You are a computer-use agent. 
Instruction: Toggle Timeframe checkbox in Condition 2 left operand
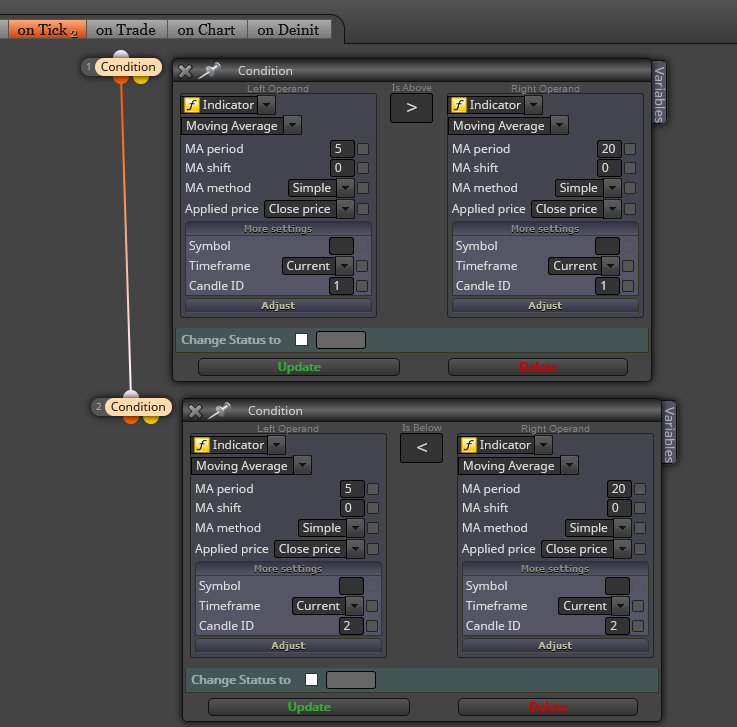[372, 606]
